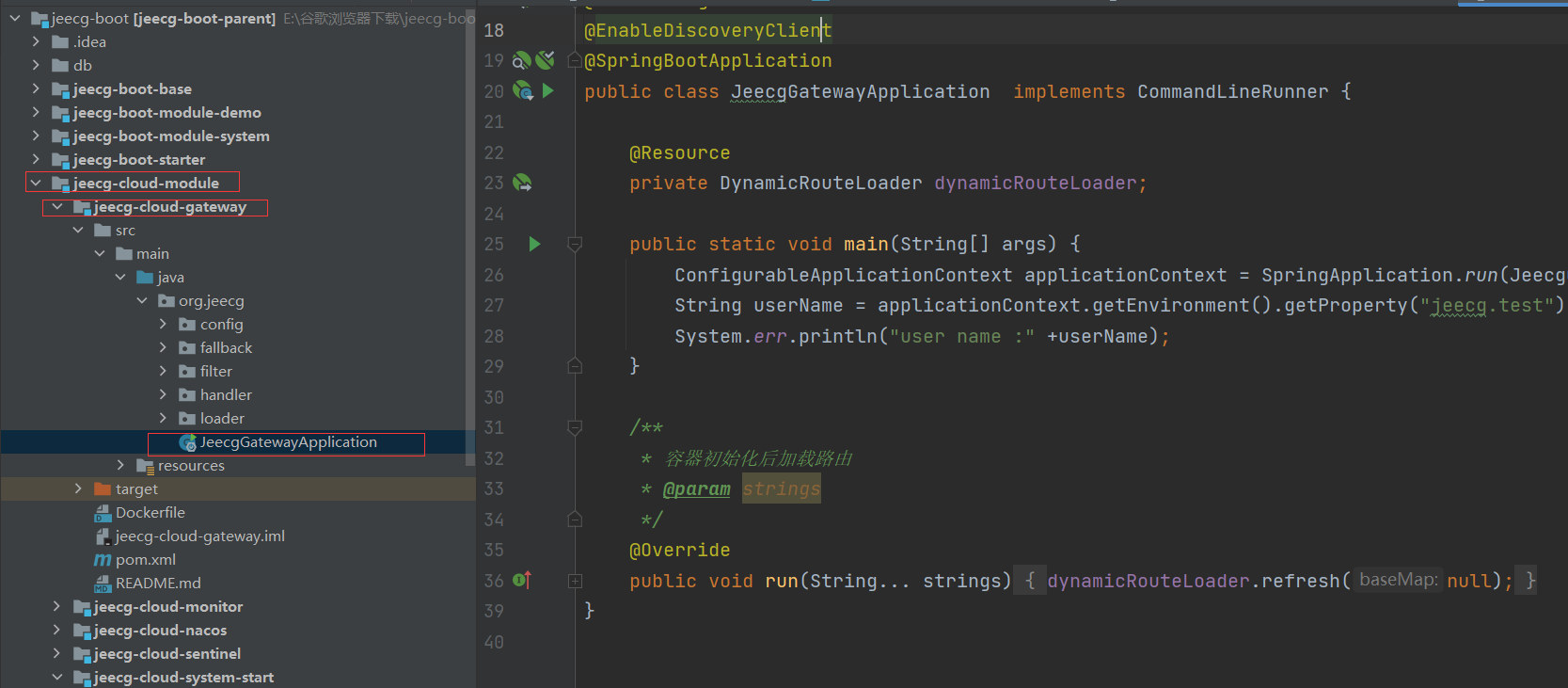Expand the target folder

pyautogui.click(x=78, y=489)
